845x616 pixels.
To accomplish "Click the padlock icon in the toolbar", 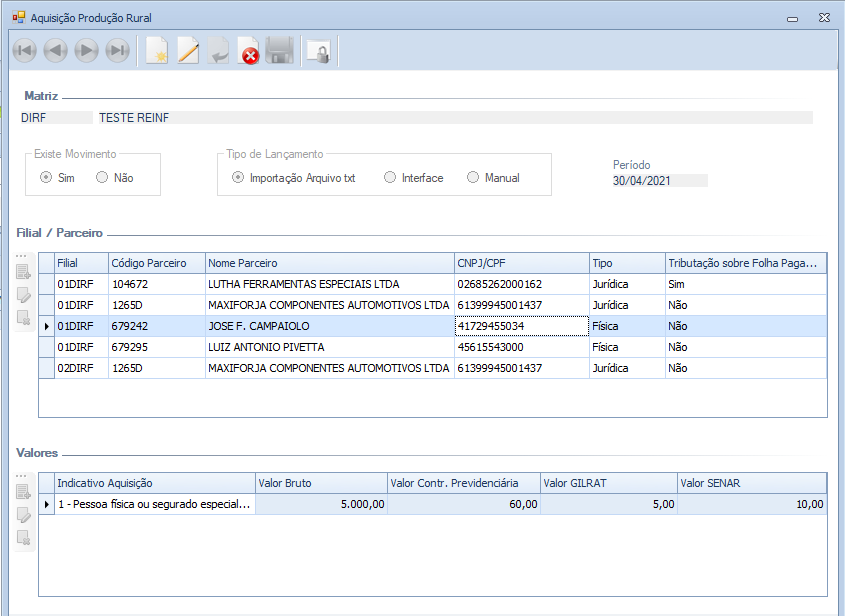I will pyautogui.click(x=318, y=51).
